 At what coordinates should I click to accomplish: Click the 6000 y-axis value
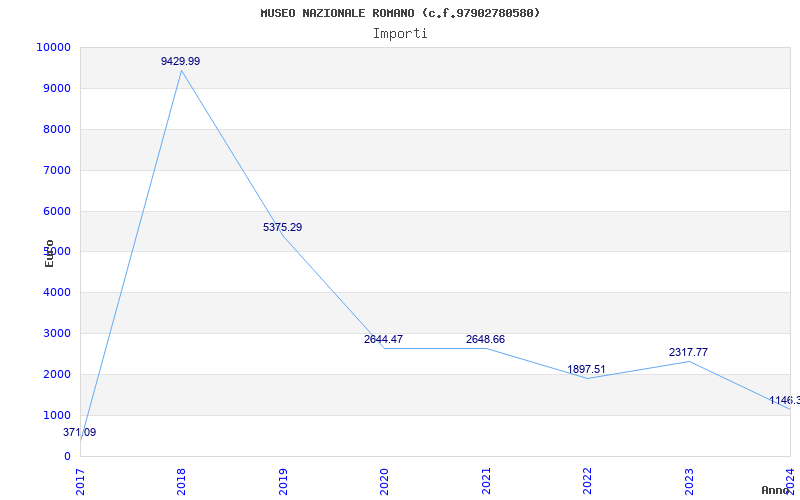coord(57,211)
